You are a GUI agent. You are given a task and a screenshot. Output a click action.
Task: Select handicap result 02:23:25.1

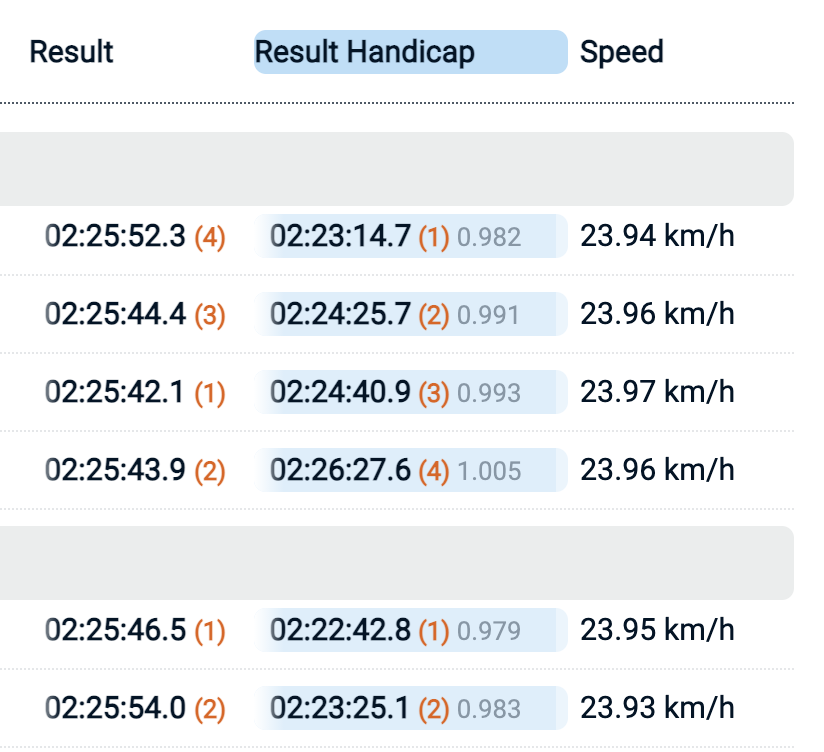[340, 708]
